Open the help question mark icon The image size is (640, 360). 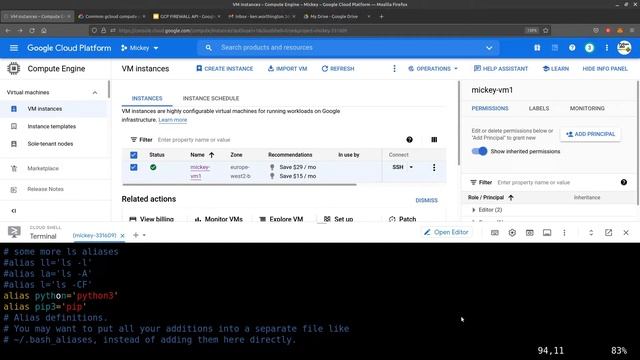pyautogui.click(x=572, y=48)
